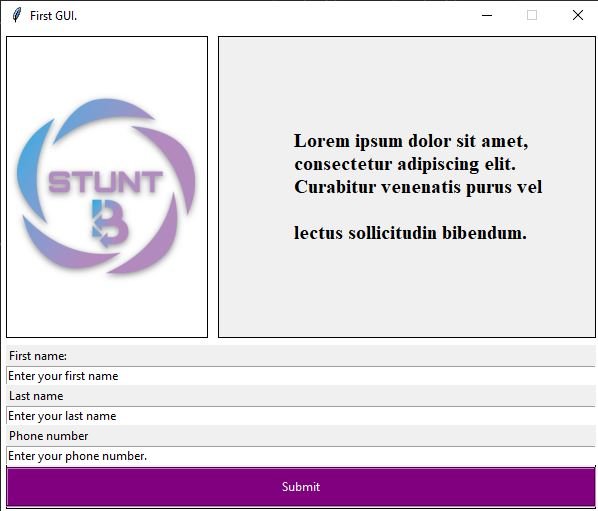Click the B arrow emblem in logo
This screenshot has height=511, width=598.
pyautogui.click(x=110, y=223)
